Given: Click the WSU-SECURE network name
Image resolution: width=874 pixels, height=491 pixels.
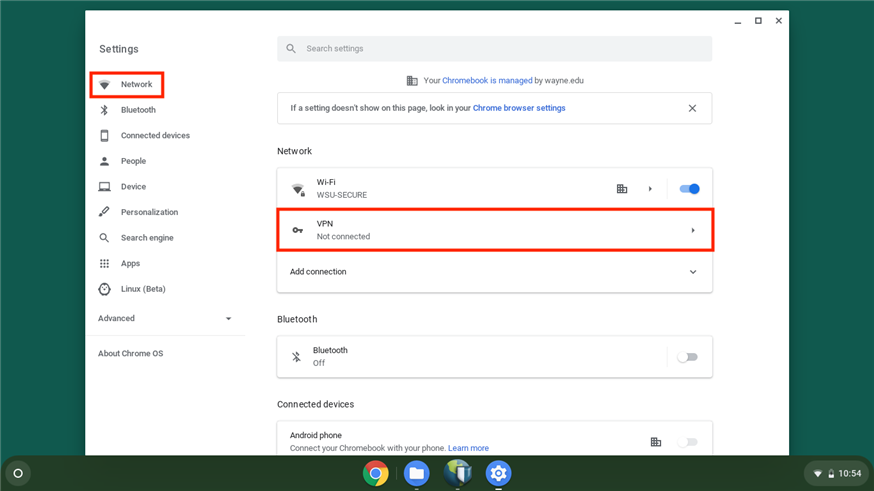Looking at the screenshot, I should coord(342,195).
